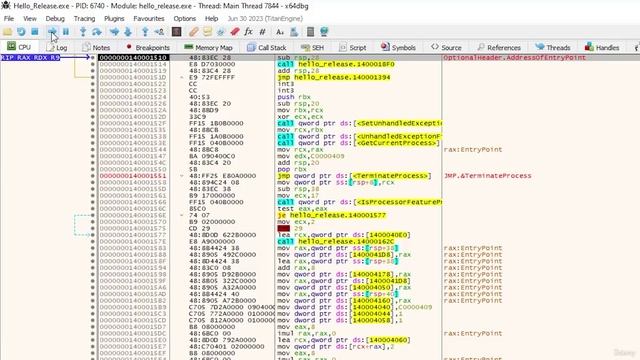
Task: Select the 'jmp hello_release.140001394' instruction
Action: [x=334, y=77]
